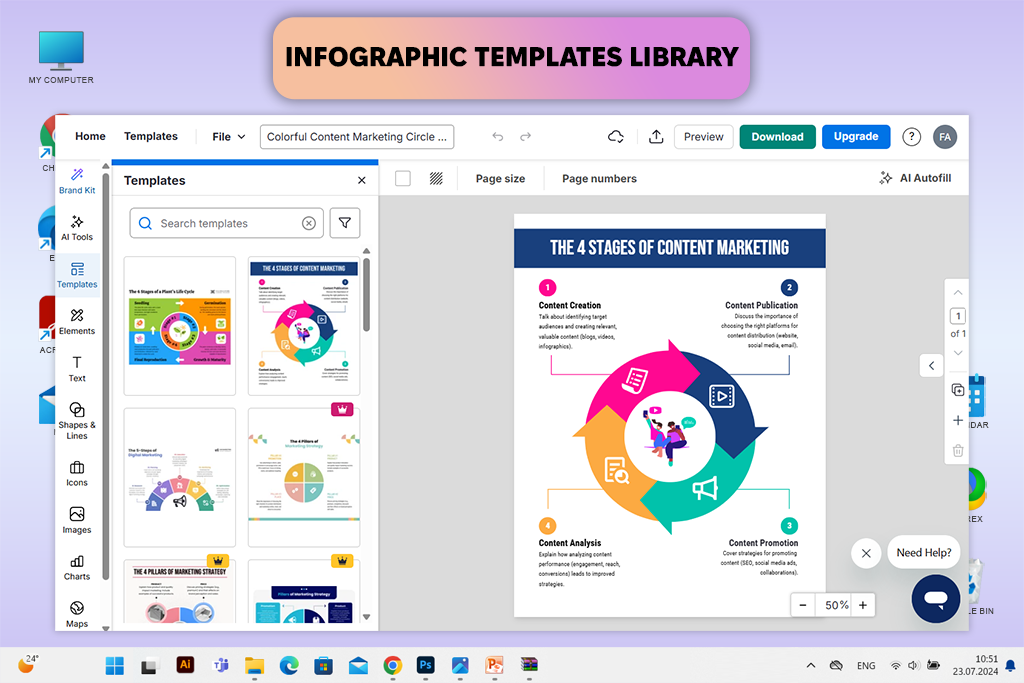Viewport: 1024px width, 683px height.
Task: Click the redo arrow
Action: [525, 136]
